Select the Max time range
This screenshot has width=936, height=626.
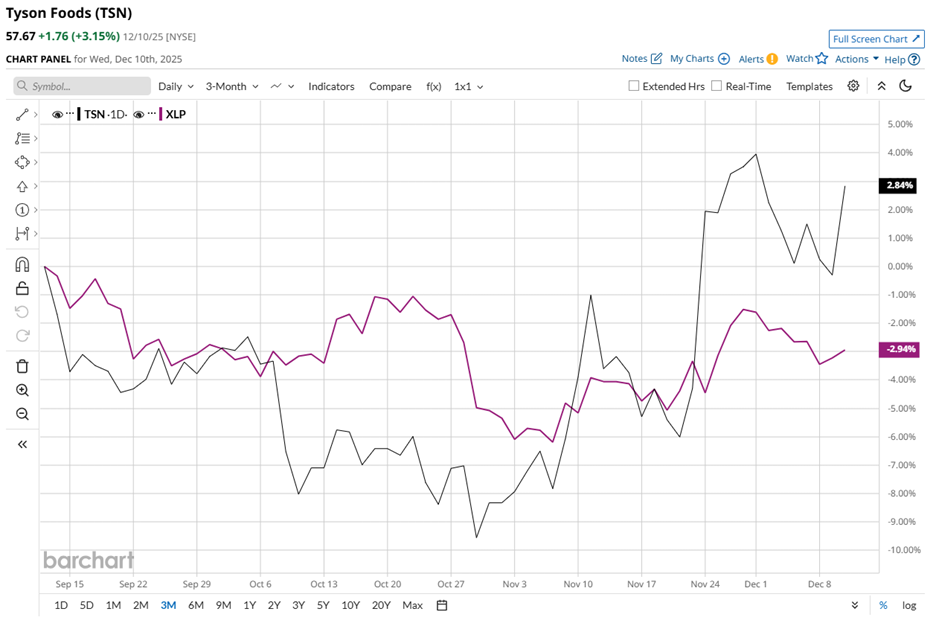(412, 606)
